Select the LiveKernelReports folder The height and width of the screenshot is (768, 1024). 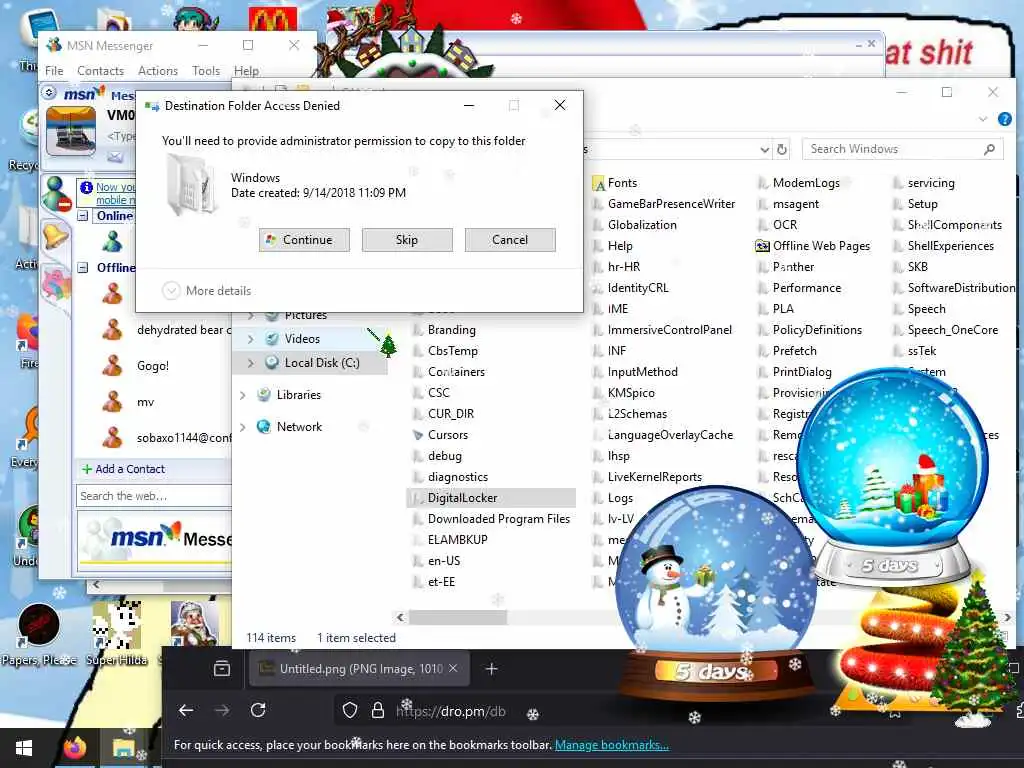pos(648,477)
